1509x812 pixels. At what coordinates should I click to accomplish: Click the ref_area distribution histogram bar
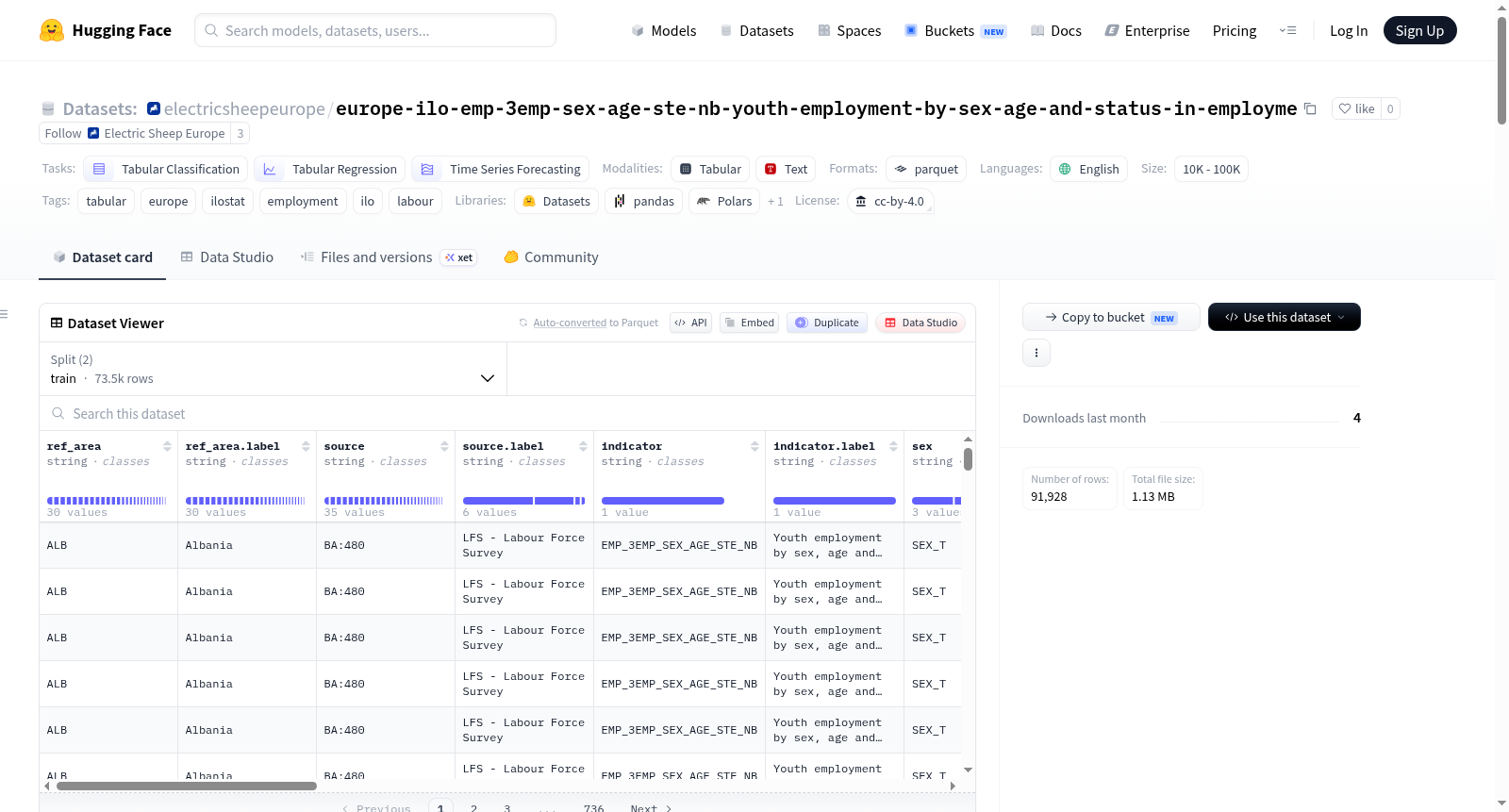pos(107,501)
